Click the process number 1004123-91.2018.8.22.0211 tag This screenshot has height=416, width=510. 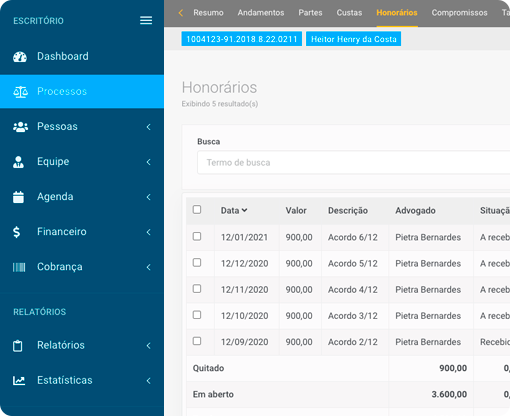click(242, 39)
